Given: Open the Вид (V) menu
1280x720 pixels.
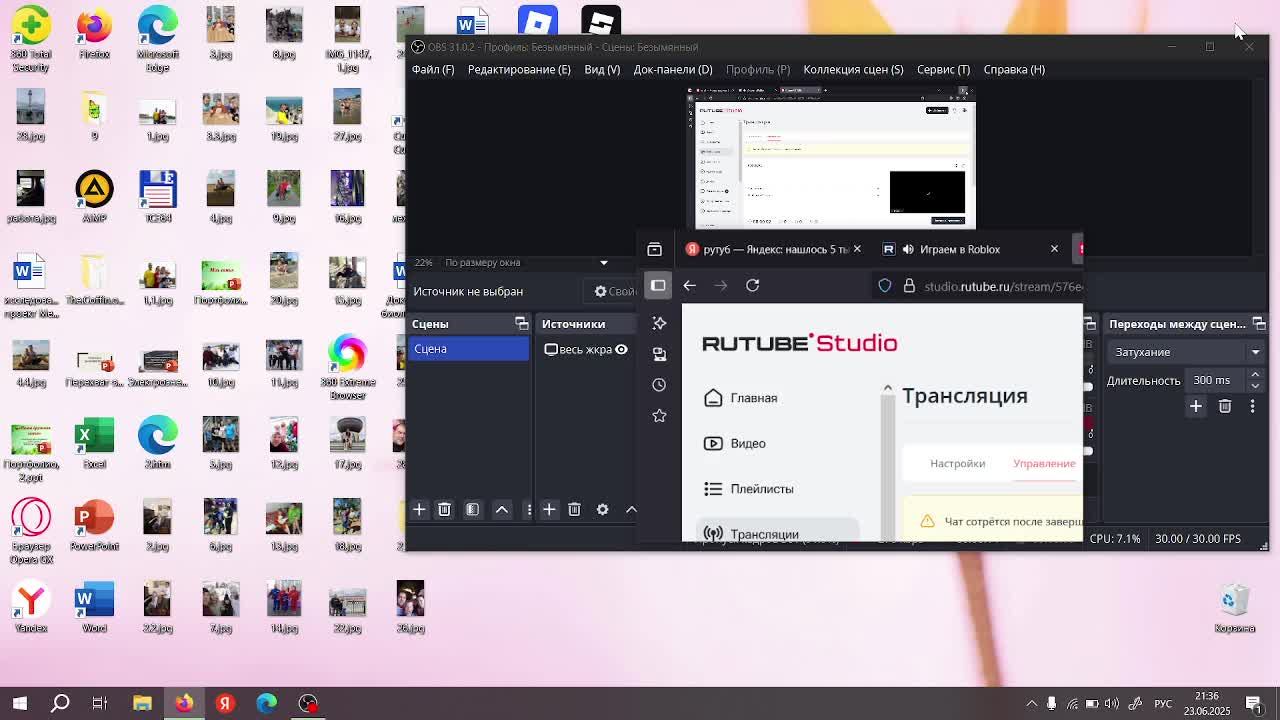Looking at the screenshot, I should [x=602, y=70].
